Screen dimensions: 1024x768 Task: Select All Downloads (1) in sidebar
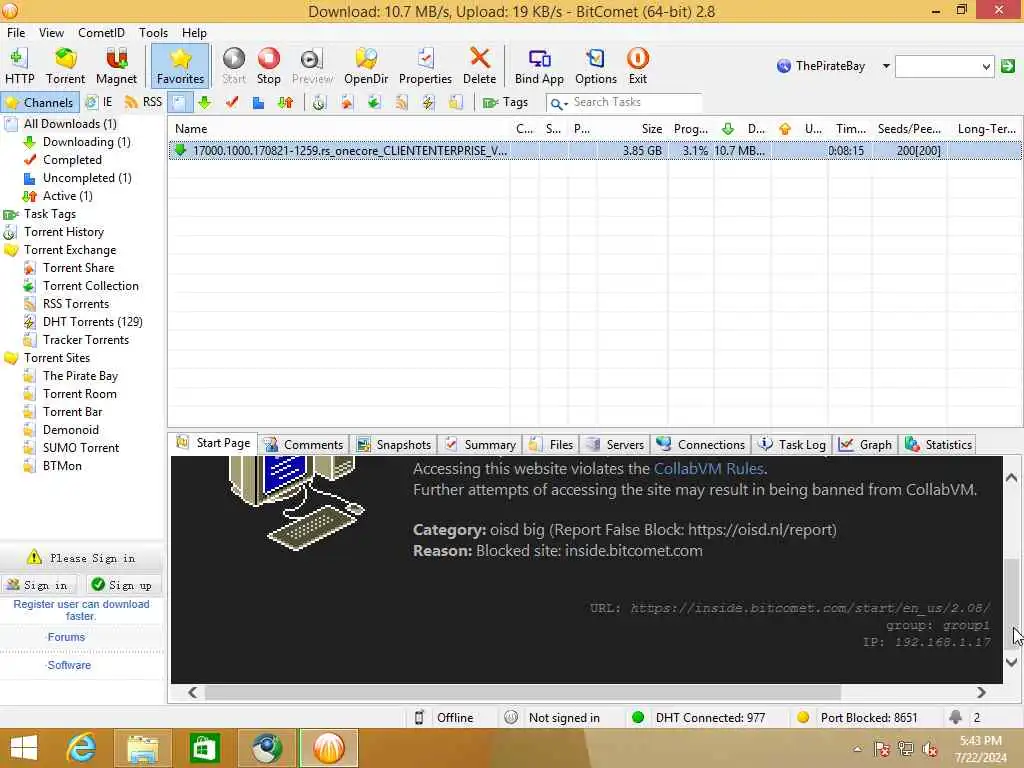[x=70, y=123]
